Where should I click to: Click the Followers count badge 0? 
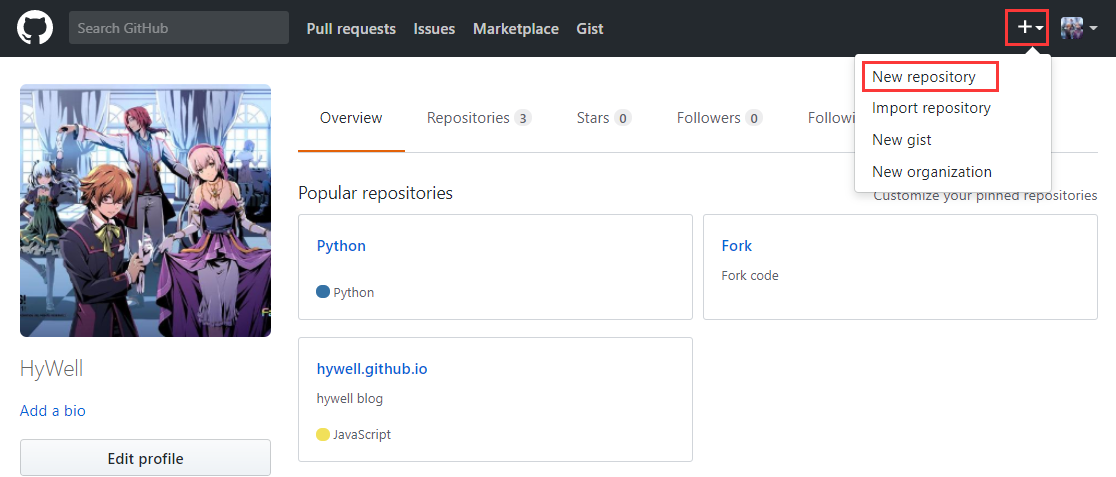753,118
